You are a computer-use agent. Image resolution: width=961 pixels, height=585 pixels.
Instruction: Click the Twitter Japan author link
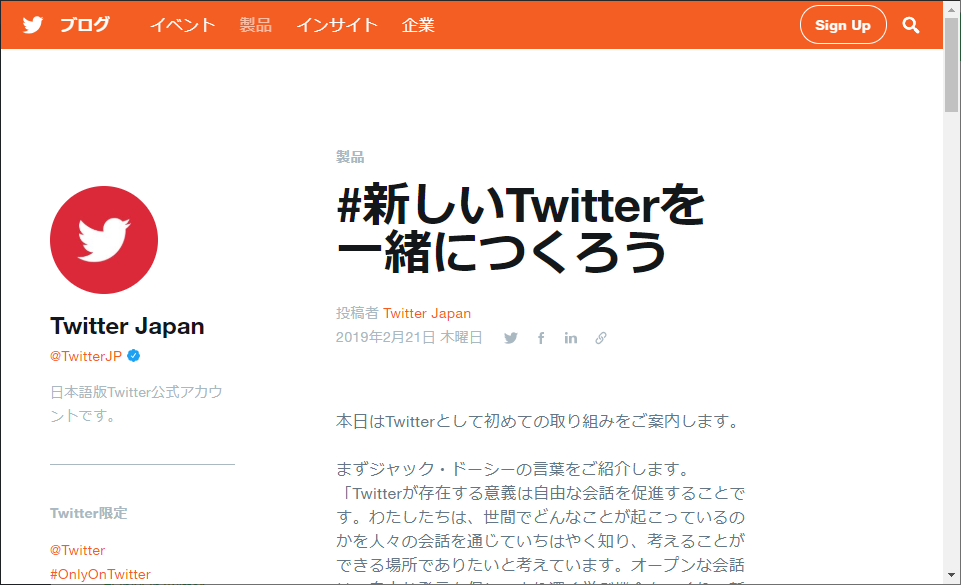[426, 313]
